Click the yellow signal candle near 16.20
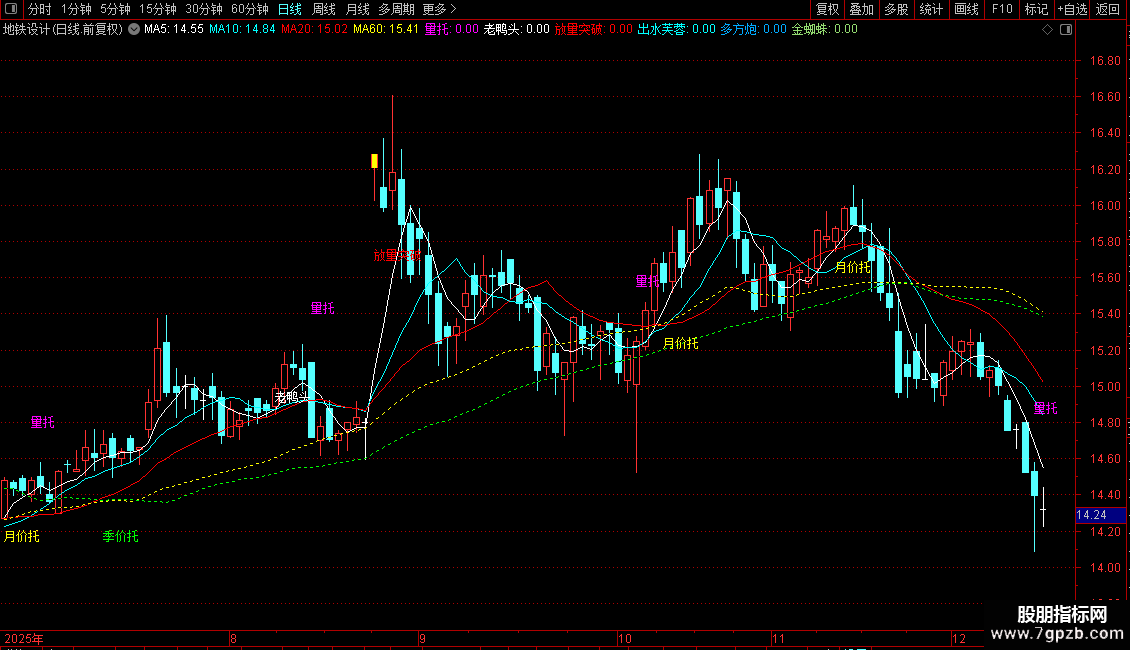This screenshot has width=1130, height=650. pos(374,161)
